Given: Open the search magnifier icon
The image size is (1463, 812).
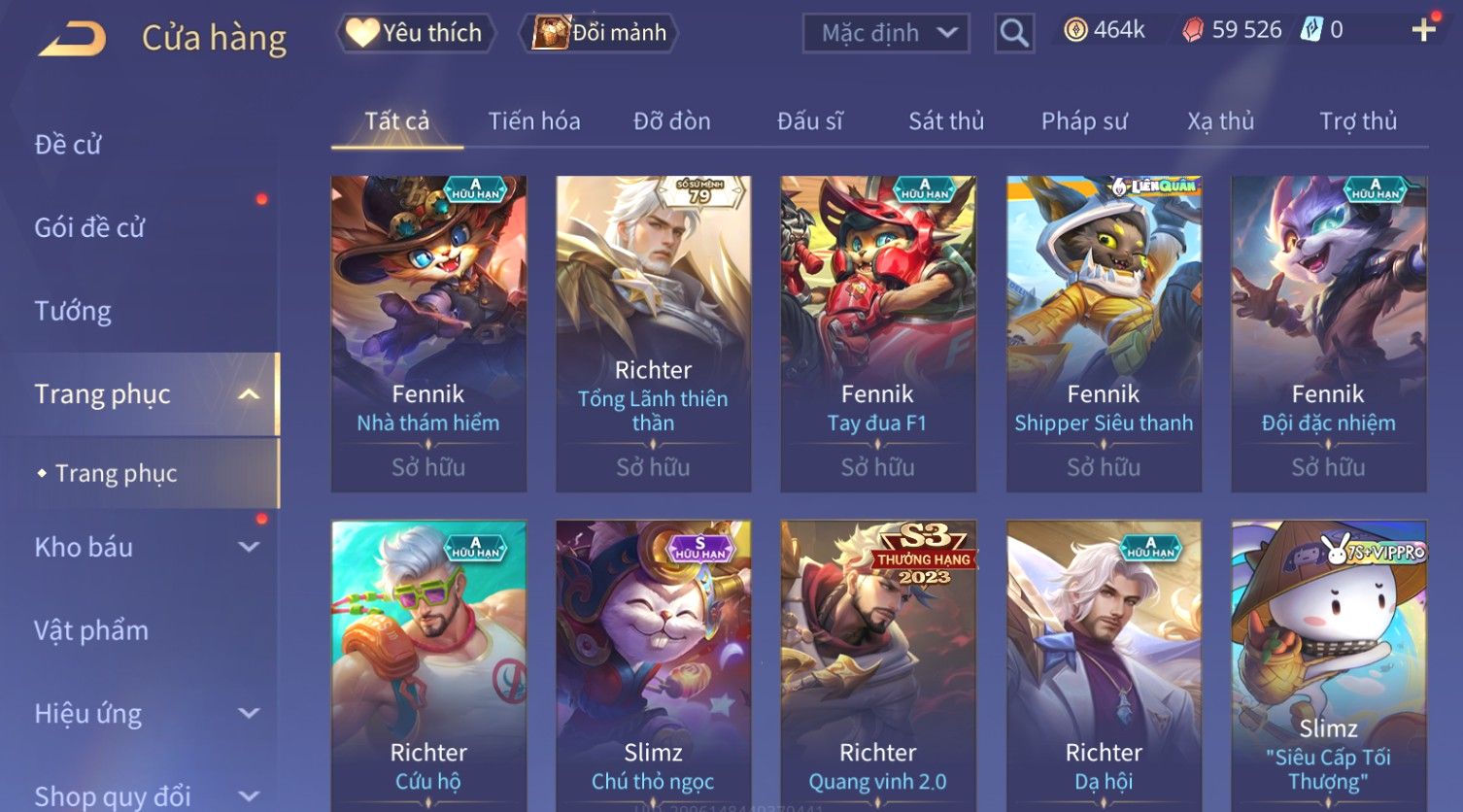Looking at the screenshot, I should click(1014, 33).
